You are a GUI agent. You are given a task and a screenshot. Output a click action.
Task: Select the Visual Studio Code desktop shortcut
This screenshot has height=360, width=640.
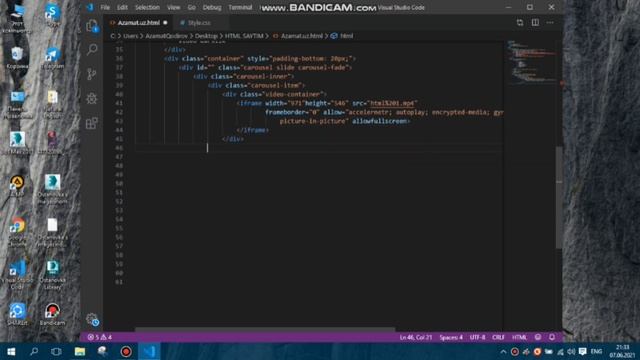[17, 275]
